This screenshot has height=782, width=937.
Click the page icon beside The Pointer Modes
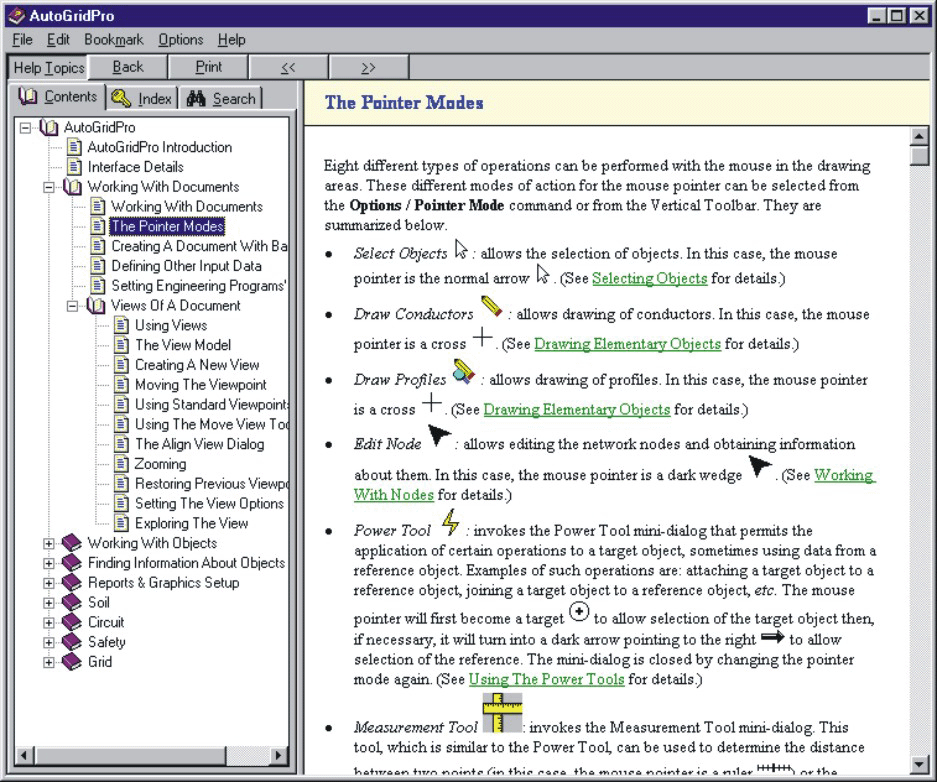tap(97, 226)
